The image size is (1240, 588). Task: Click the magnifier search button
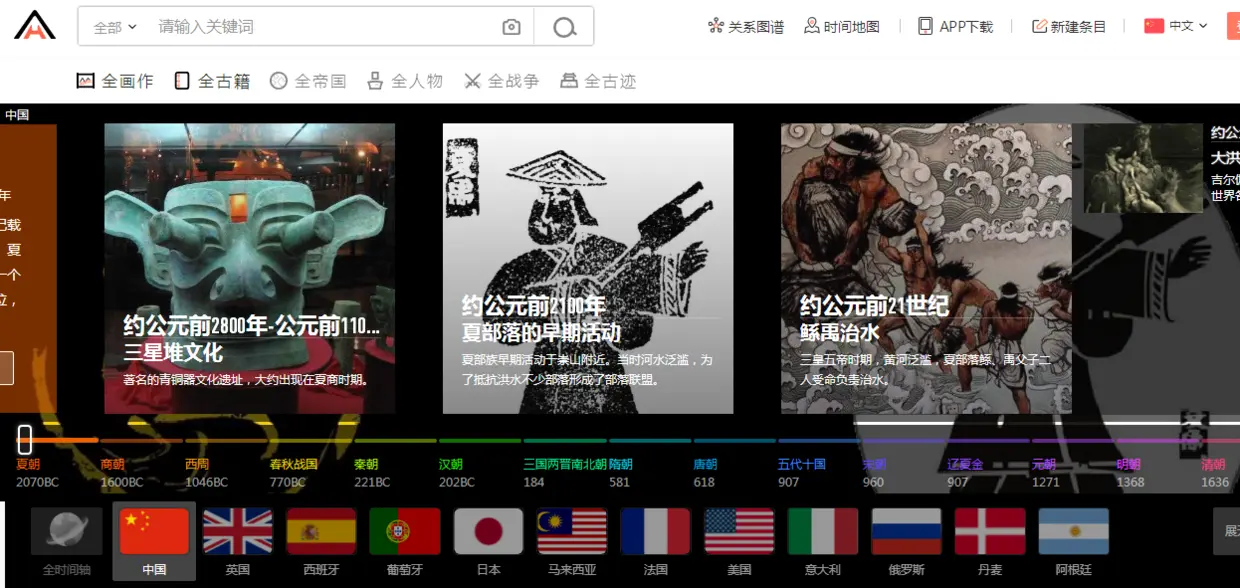pyautogui.click(x=564, y=27)
